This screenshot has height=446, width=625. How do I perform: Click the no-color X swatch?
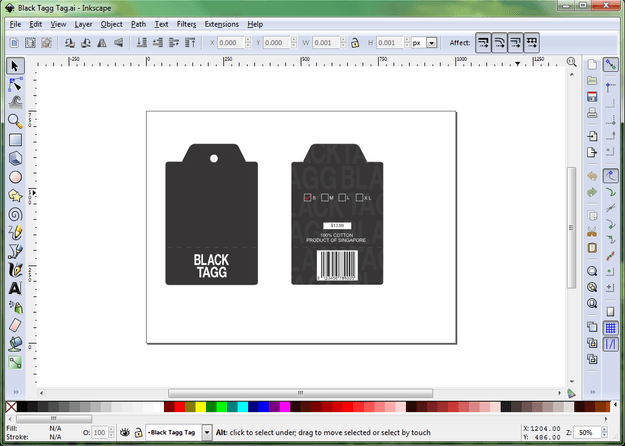pos(11,407)
